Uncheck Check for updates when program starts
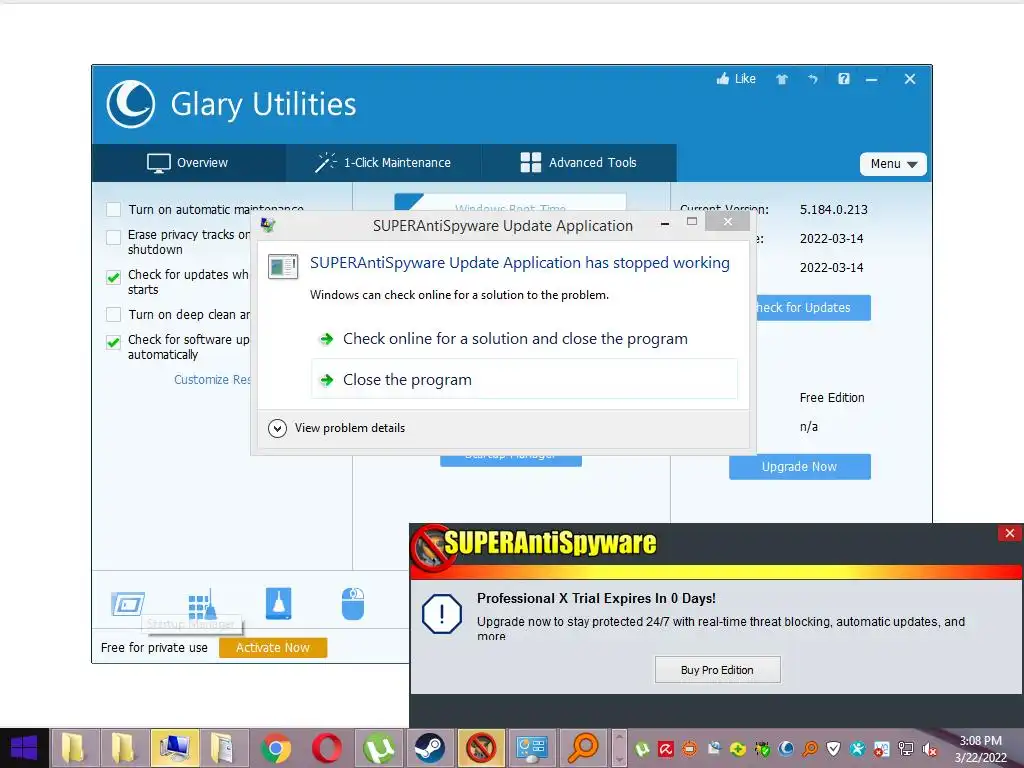Screen dimensions: 1024x768 (114, 277)
